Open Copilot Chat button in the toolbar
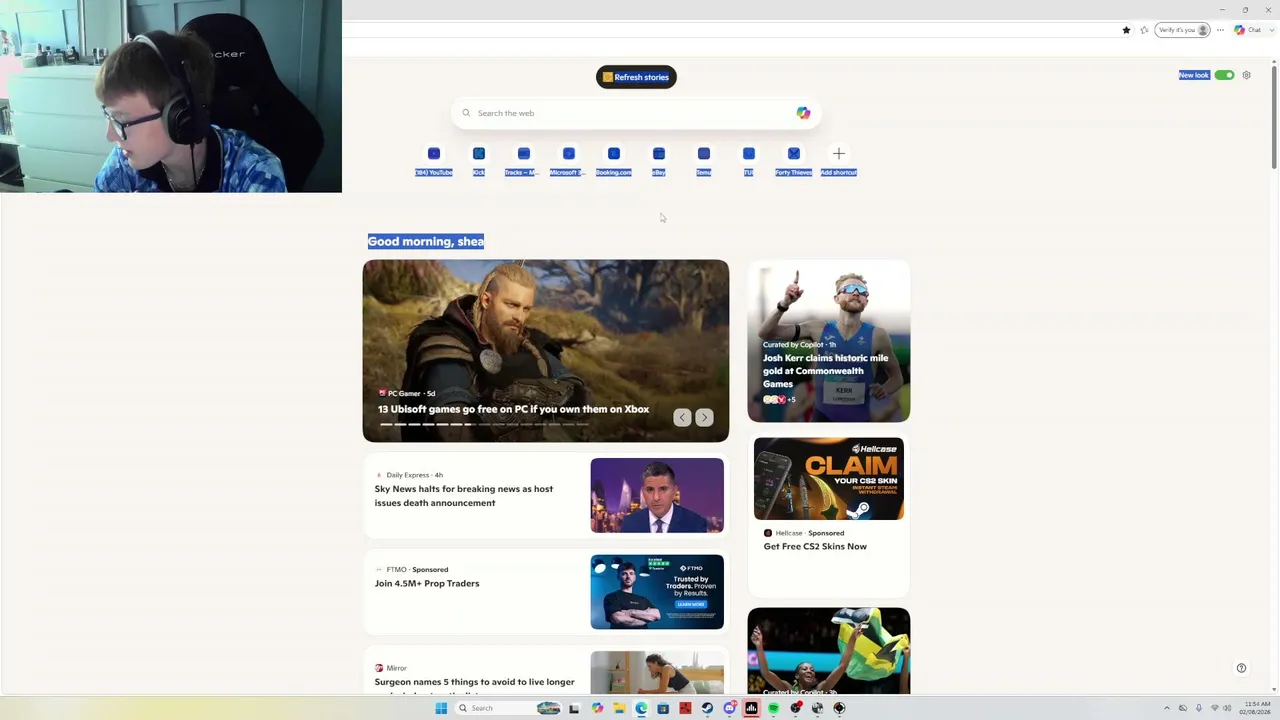The height and width of the screenshot is (720, 1280). (1247, 30)
